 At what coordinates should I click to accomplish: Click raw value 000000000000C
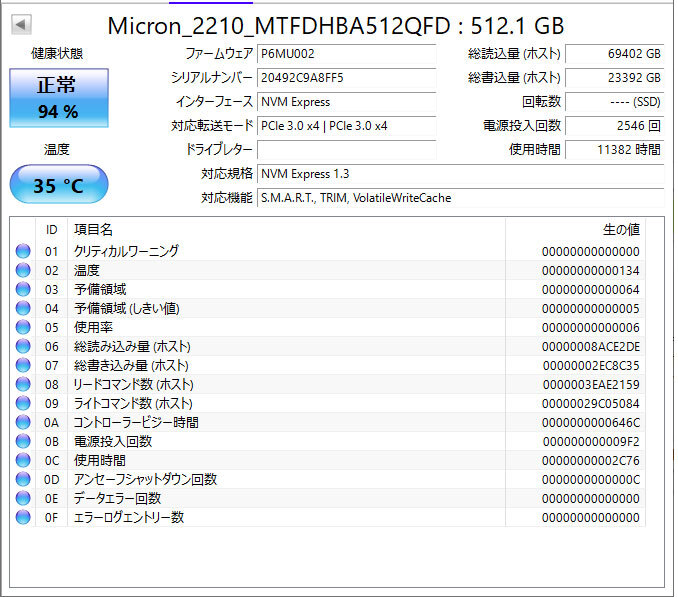pos(591,480)
